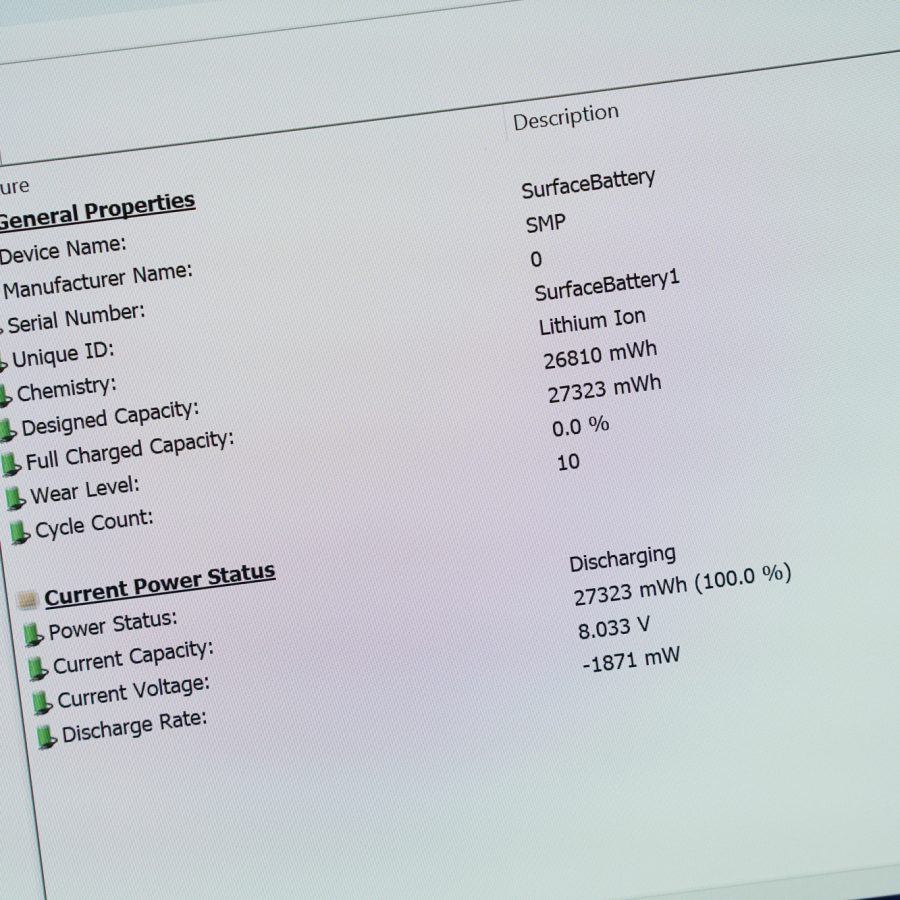900x900 pixels.
Task: Click the battery icon beside Power Status
Action: coord(33,635)
